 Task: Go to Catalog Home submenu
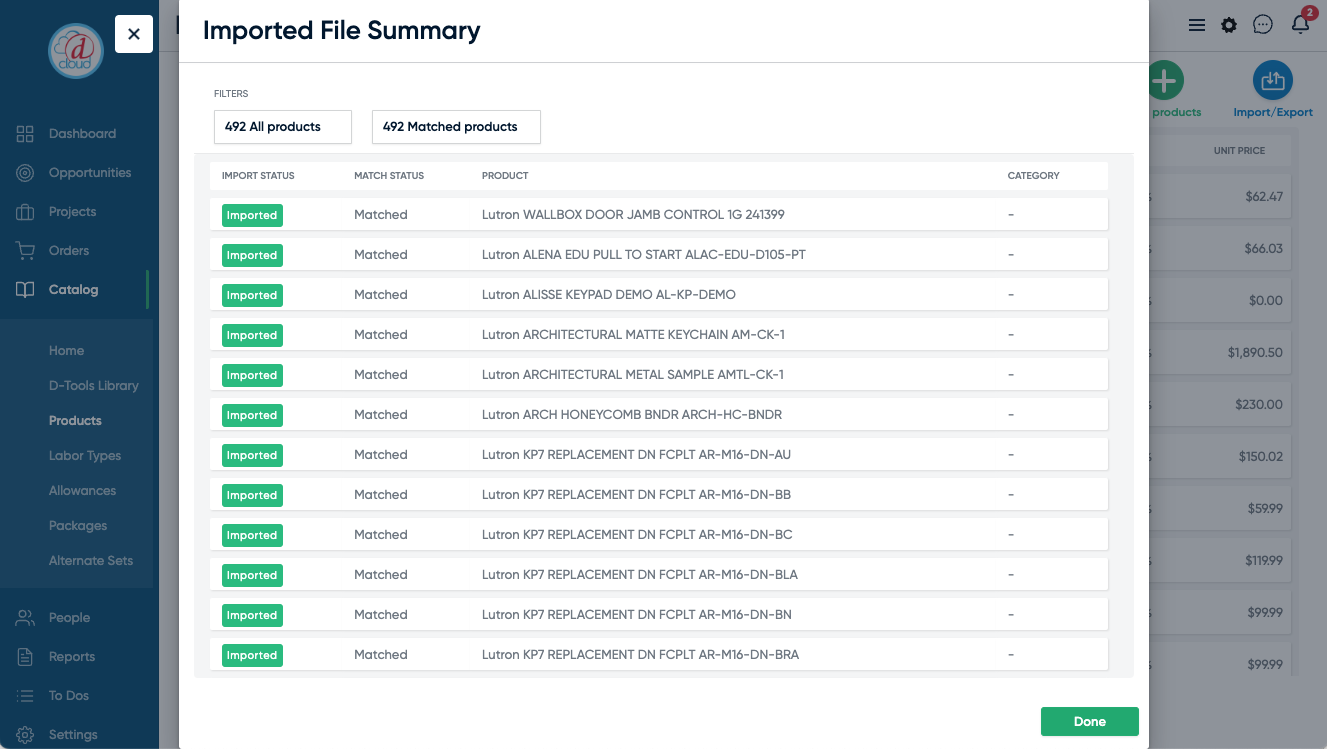coord(66,351)
